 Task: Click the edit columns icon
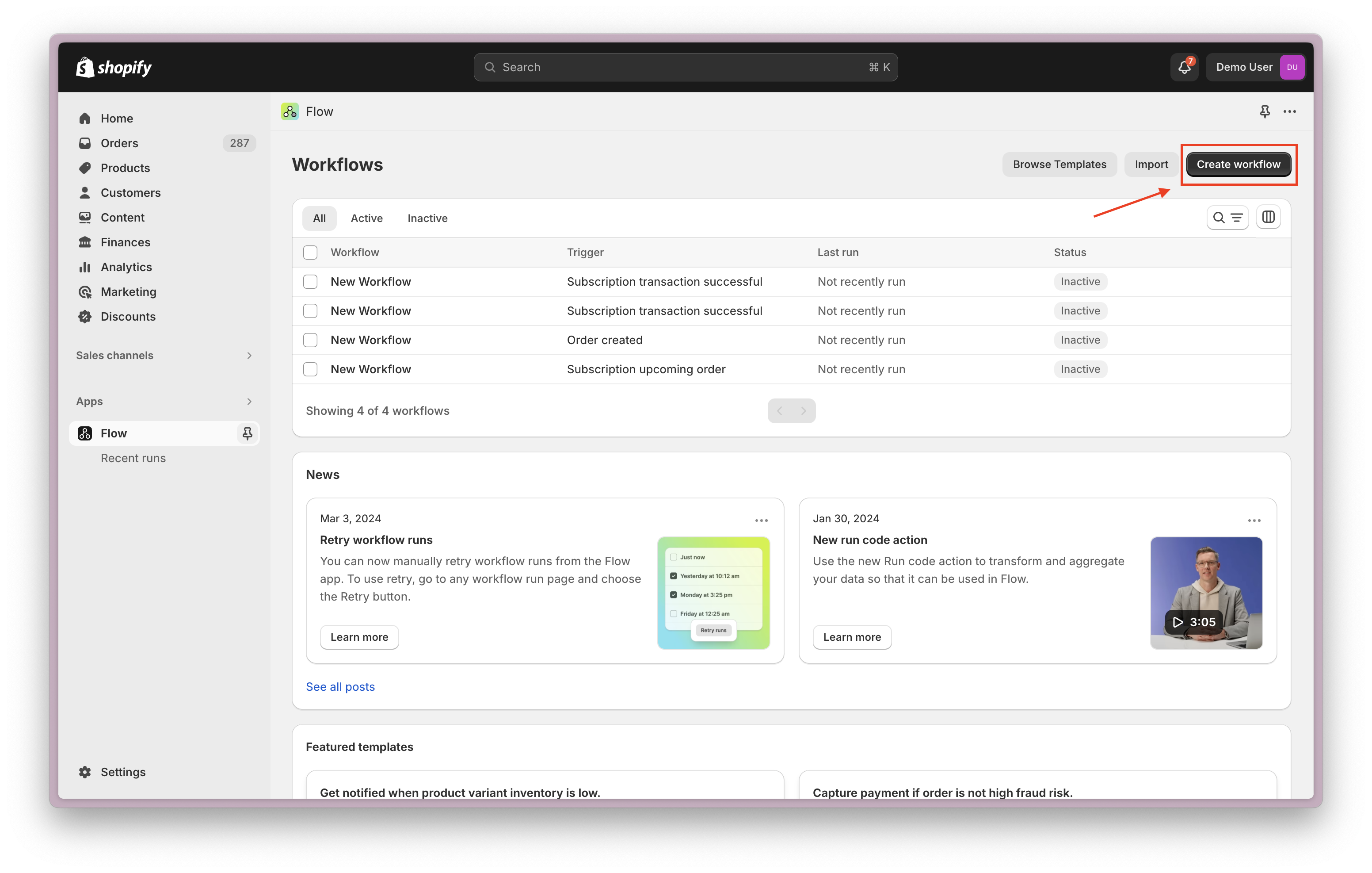point(1268,217)
